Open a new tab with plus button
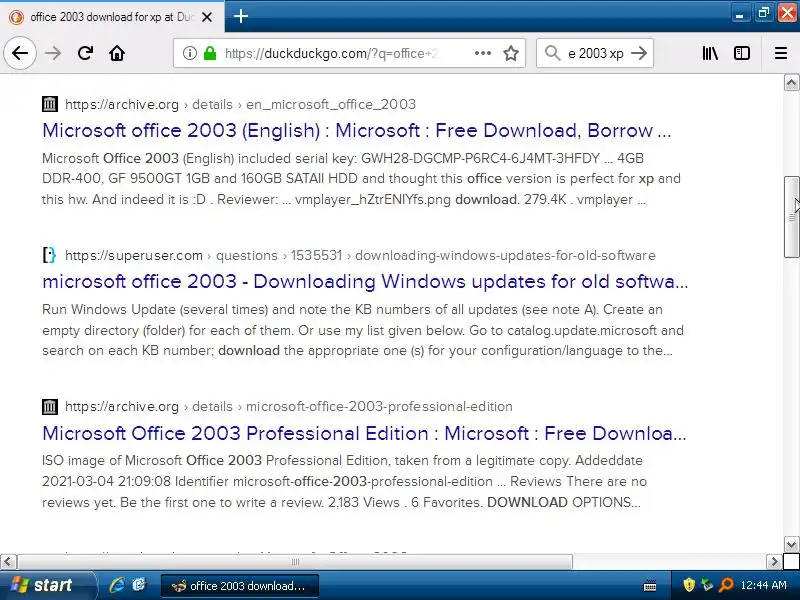800x600 pixels. tap(241, 16)
